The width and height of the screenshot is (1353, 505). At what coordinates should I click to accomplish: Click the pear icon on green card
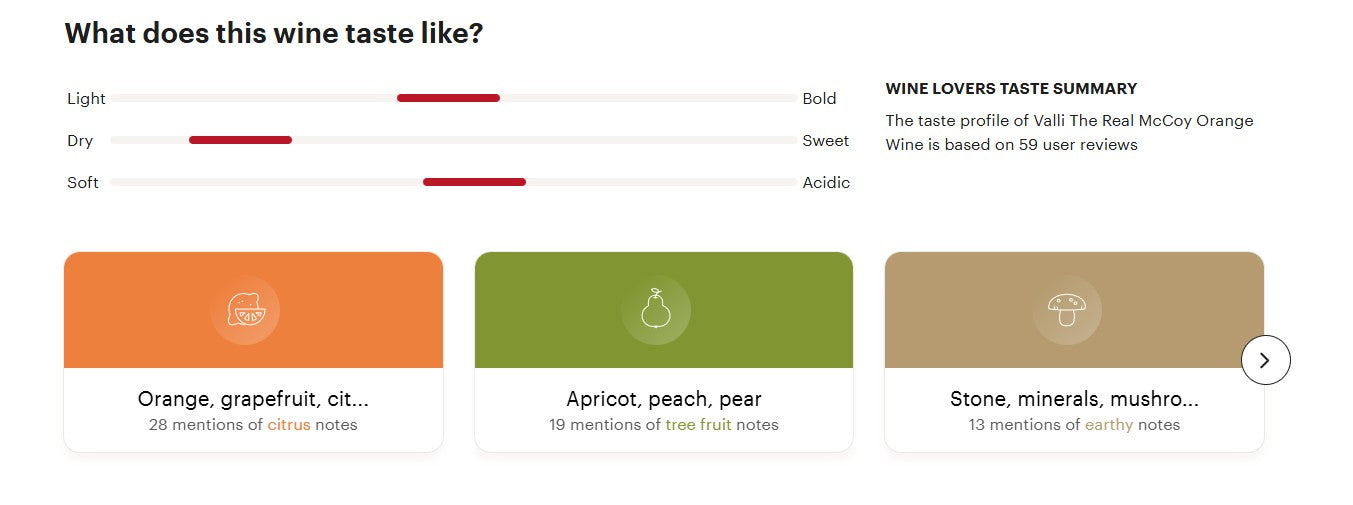coord(656,310)
